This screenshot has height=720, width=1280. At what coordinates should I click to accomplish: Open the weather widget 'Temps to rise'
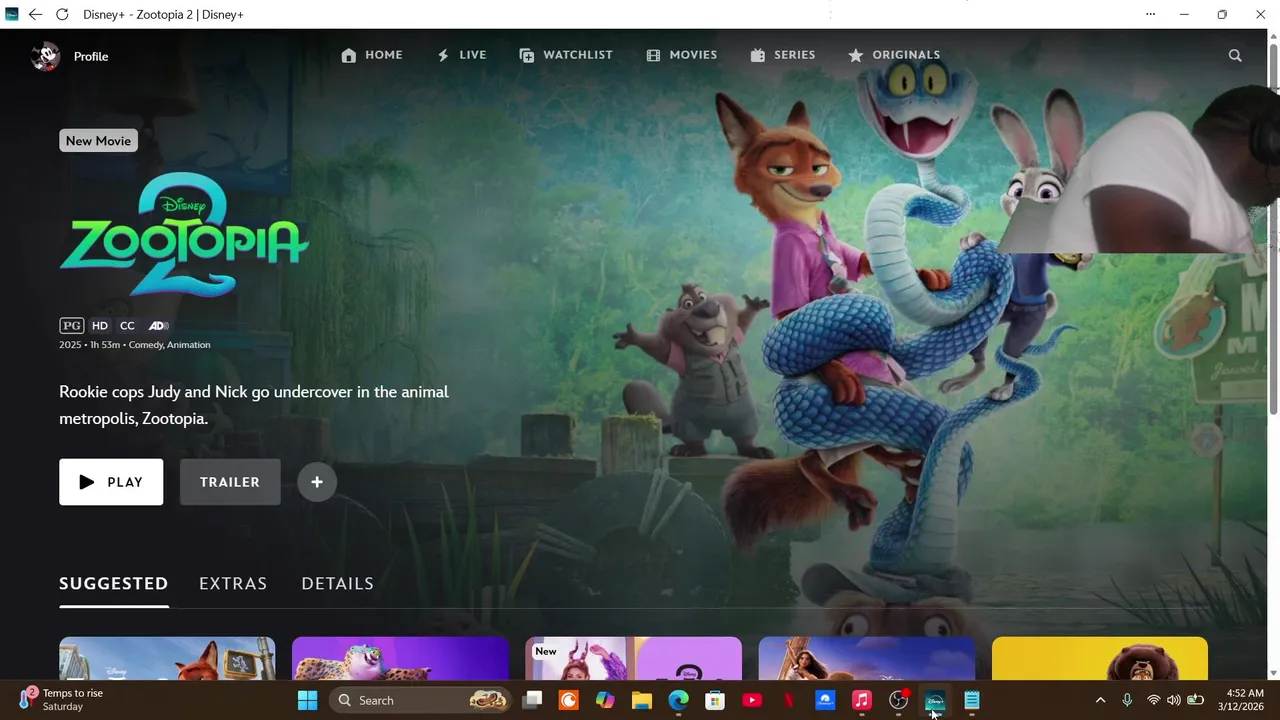62,700
